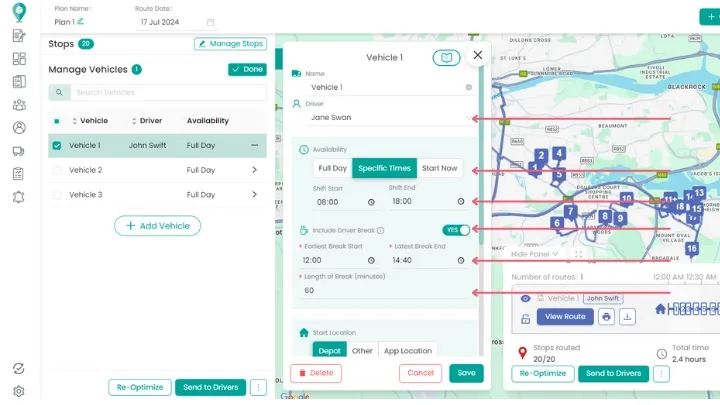Click the edit pencil beside Plan 1
The width and height of the screenshot is (720, 405).
[81, 21]
